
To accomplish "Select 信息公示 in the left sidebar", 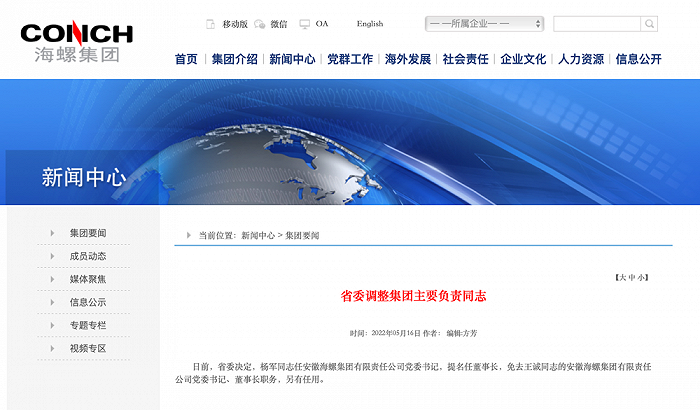I will coord(88,302).
